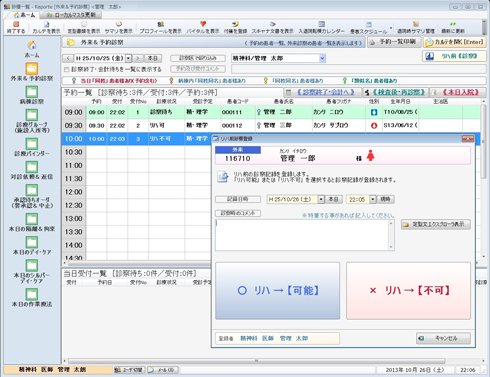Open 対診依頼&返信 in the sidebar
Image resolution: width=490 pixels, height=377 pixels.
point(32,171)
